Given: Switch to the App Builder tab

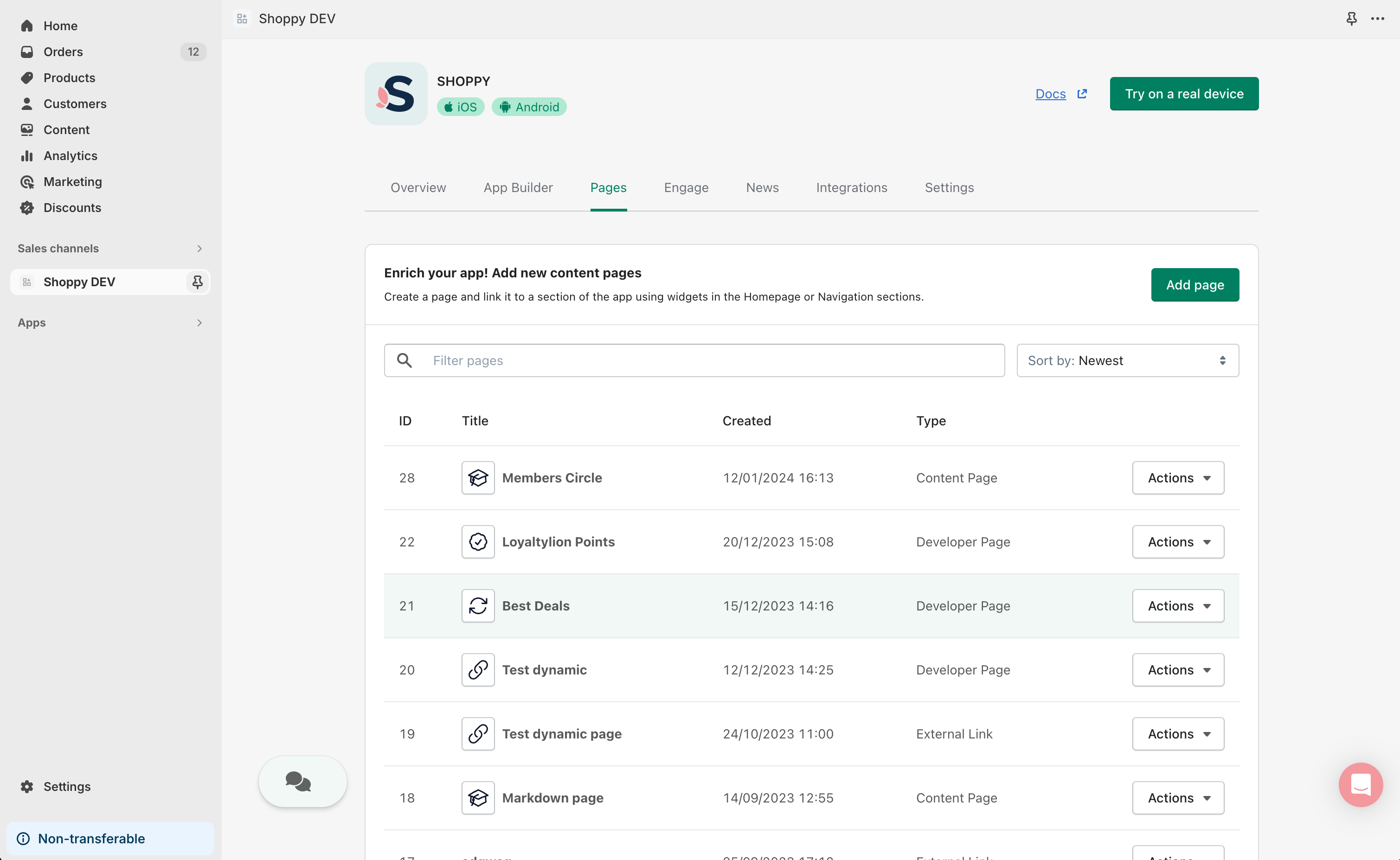Looking at the screenshot, I should [x=518, y=188].
